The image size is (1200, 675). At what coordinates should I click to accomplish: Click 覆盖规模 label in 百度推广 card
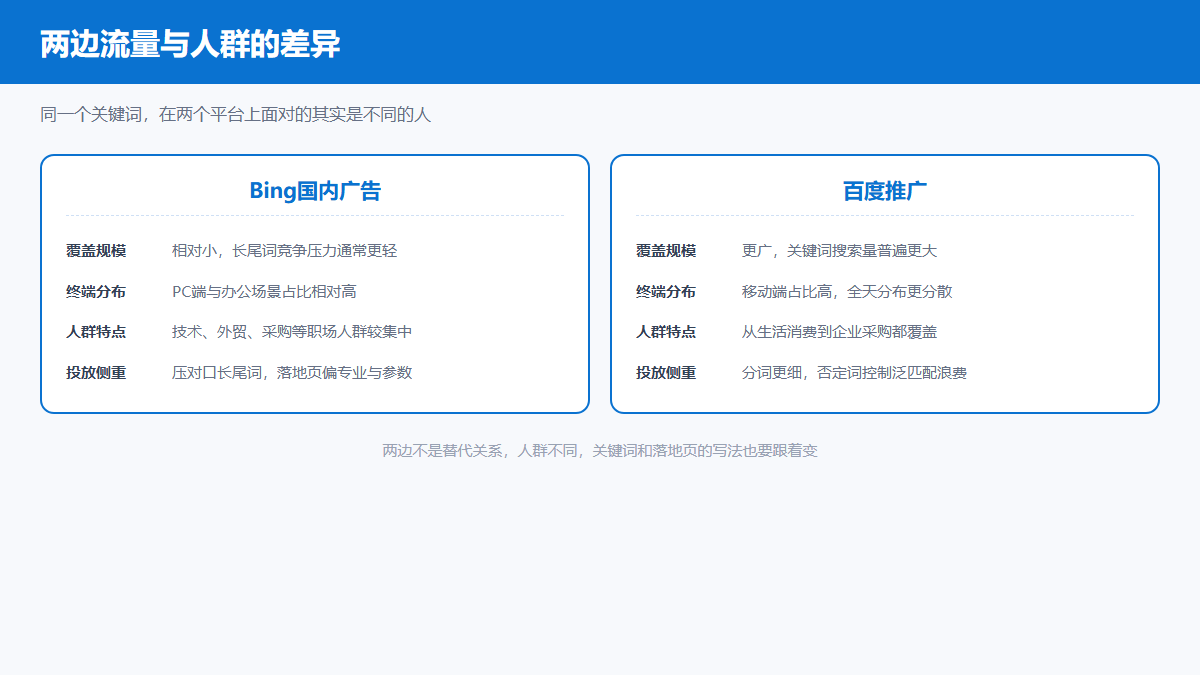pyautogui.click(x=666, y=251)
